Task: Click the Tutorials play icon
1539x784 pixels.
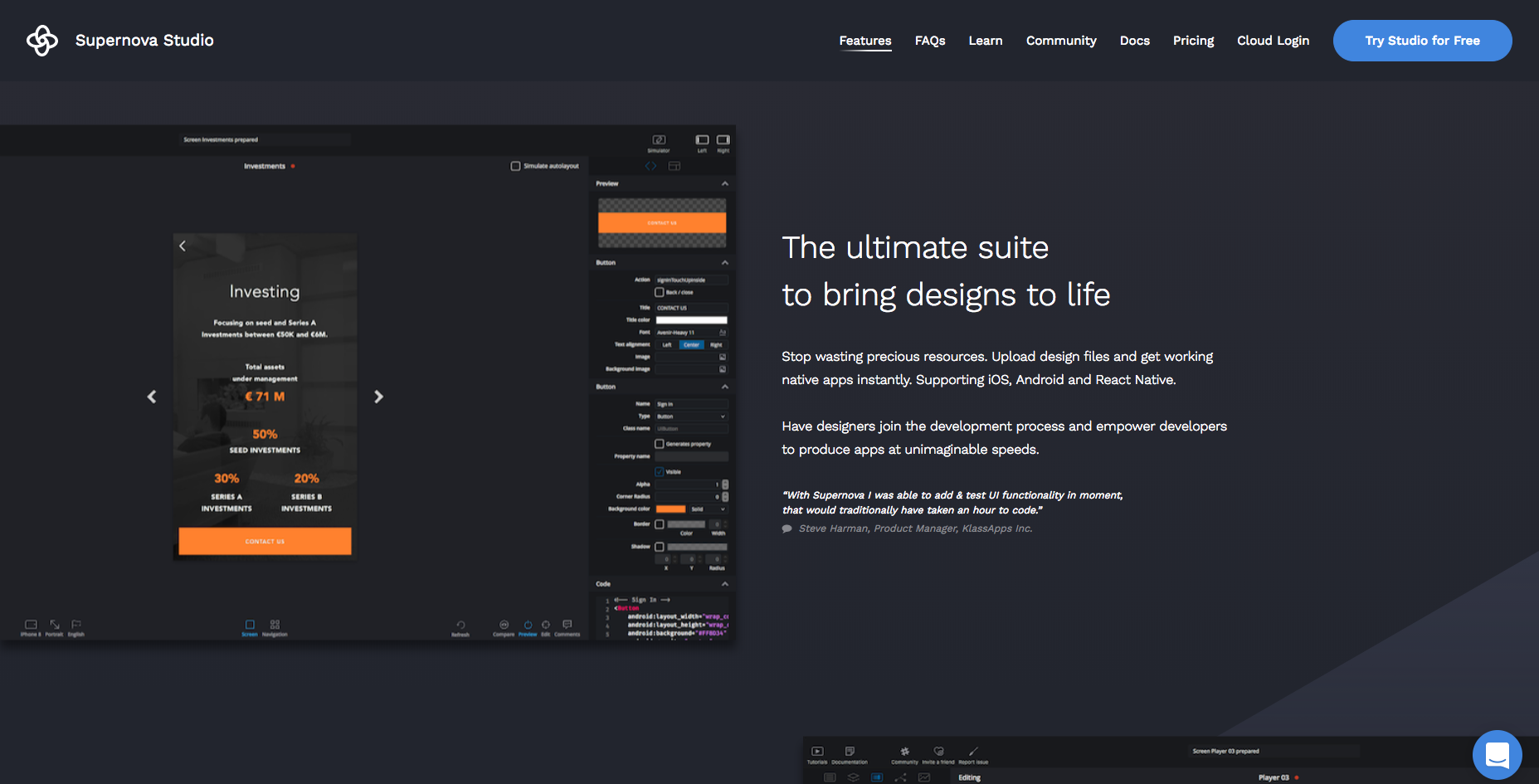Action: point(817,751)
